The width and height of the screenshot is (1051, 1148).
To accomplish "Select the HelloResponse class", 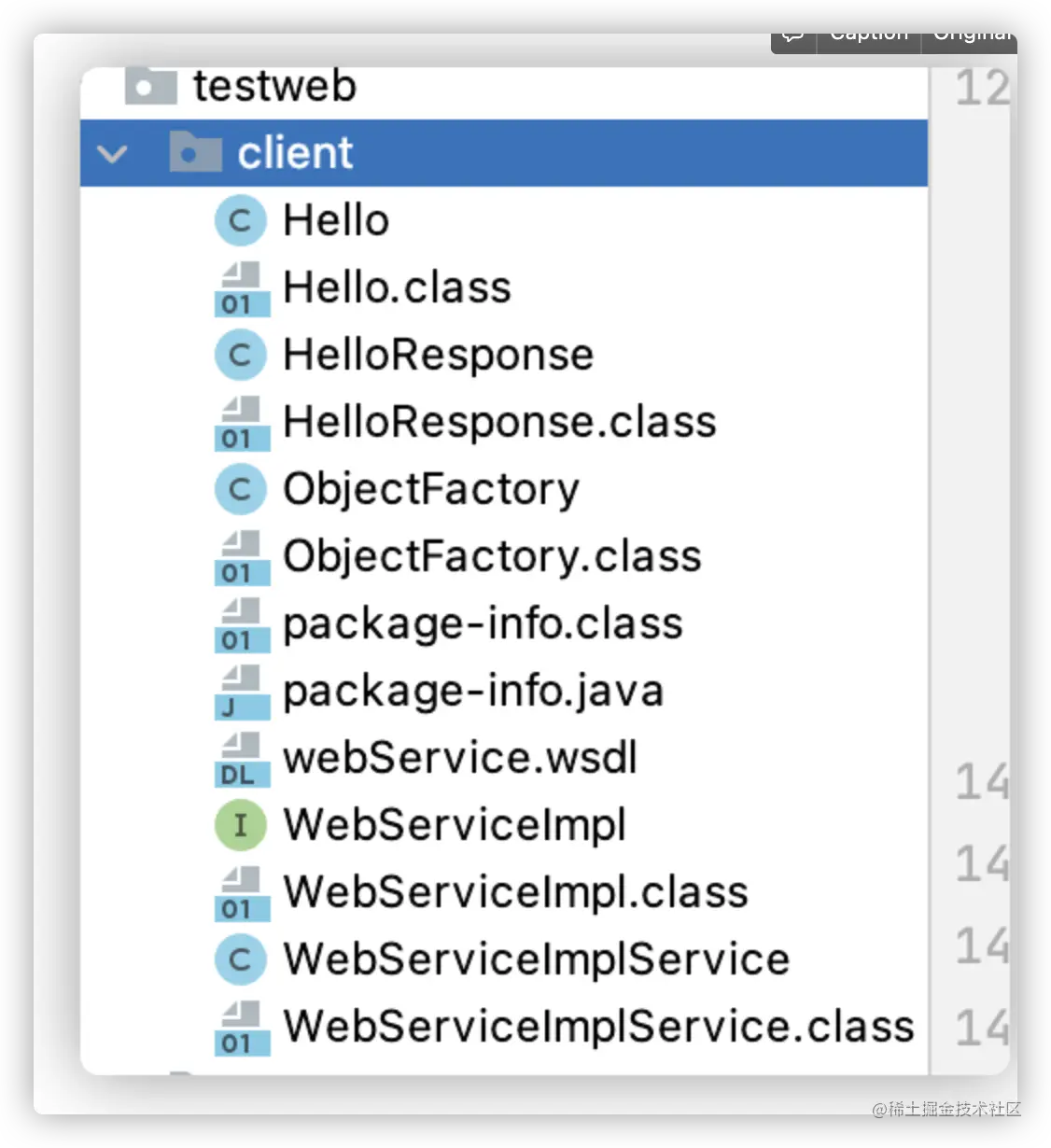I will (x=438, y=356).
